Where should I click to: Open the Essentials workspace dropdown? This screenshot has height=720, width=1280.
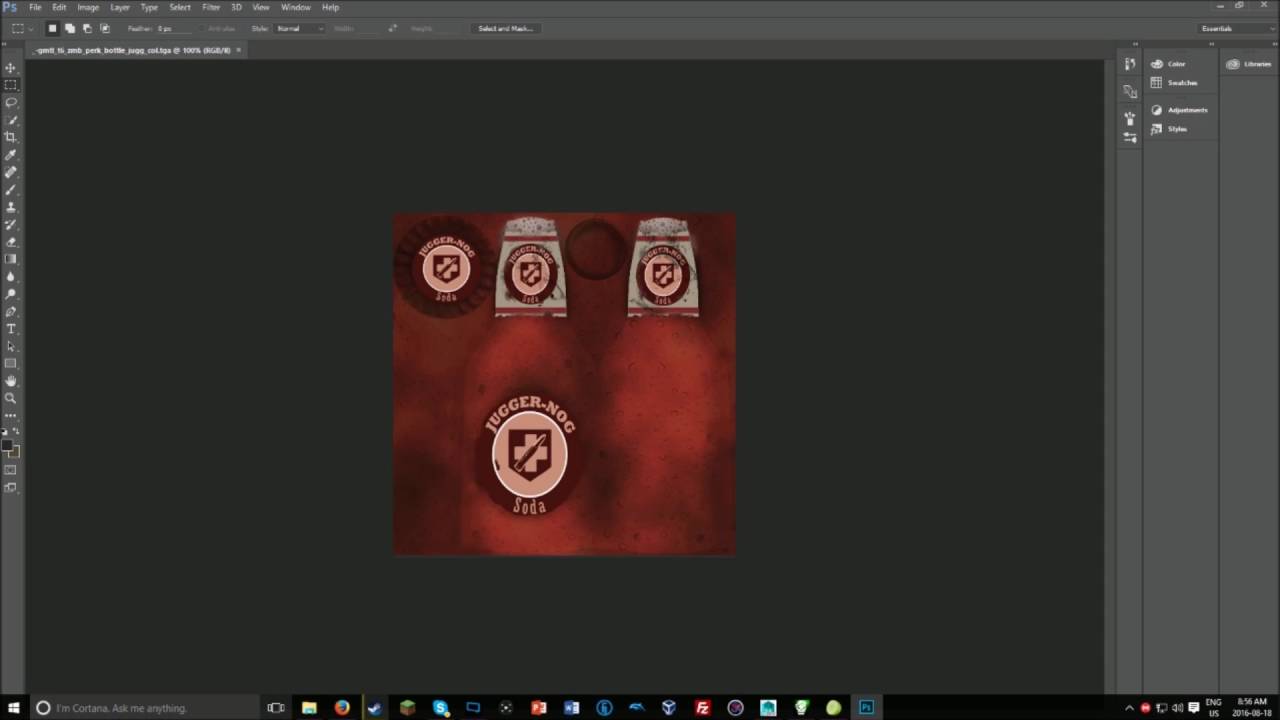(1236, 28)
